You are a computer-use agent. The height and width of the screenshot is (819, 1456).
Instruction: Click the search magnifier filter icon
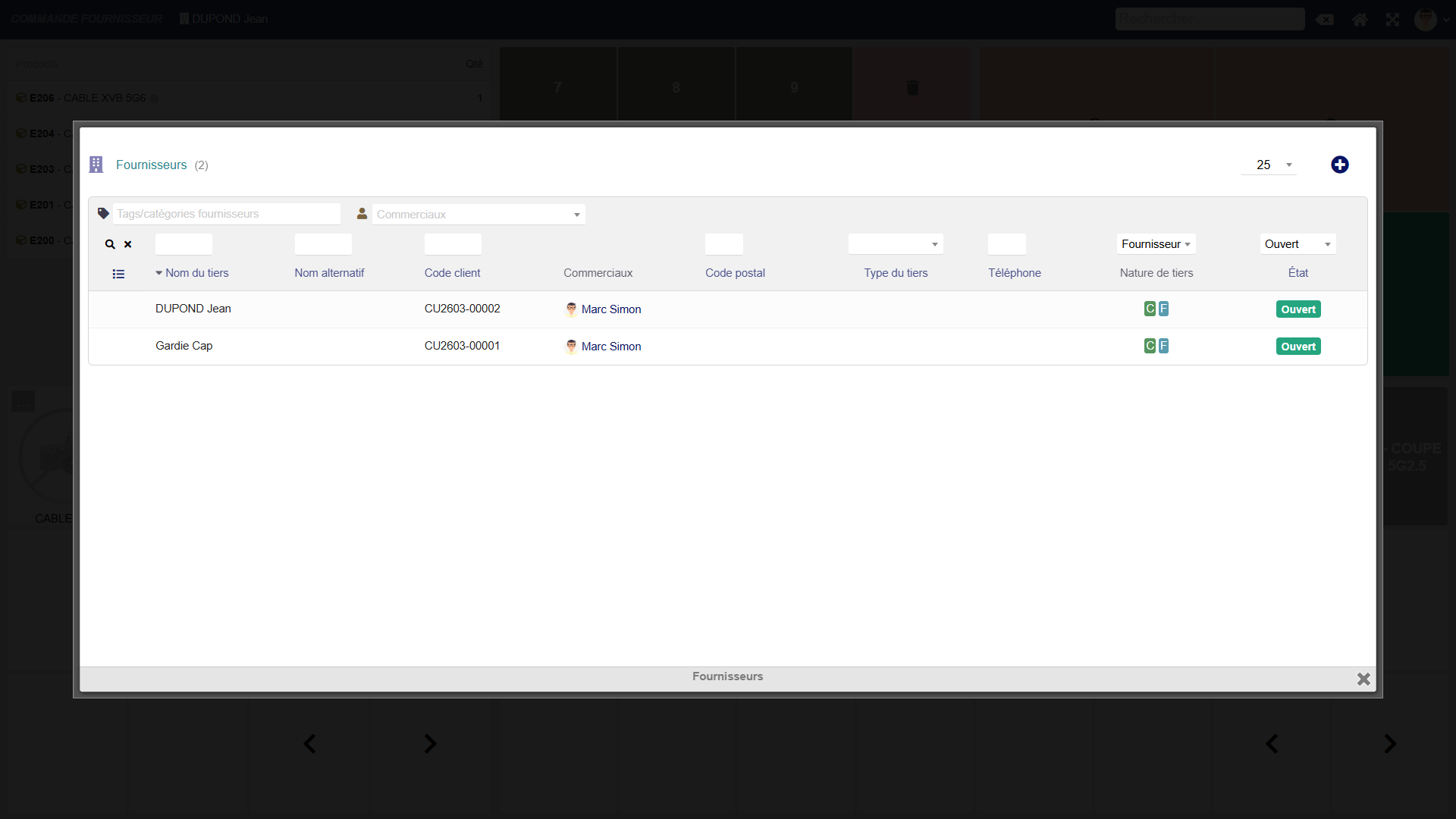pos(110,244)
